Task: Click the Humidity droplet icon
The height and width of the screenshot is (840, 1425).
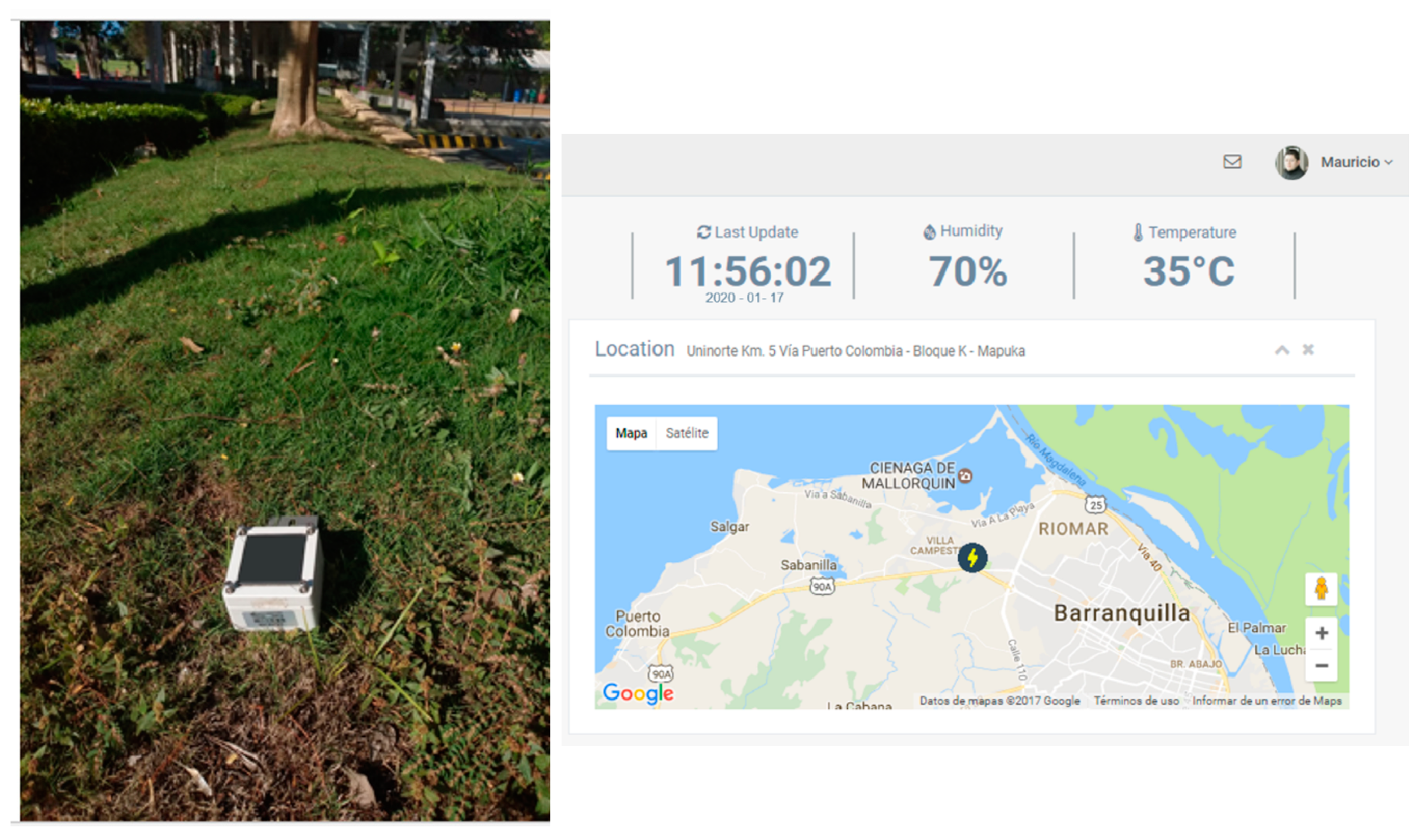Action: (x=929, y=232)
